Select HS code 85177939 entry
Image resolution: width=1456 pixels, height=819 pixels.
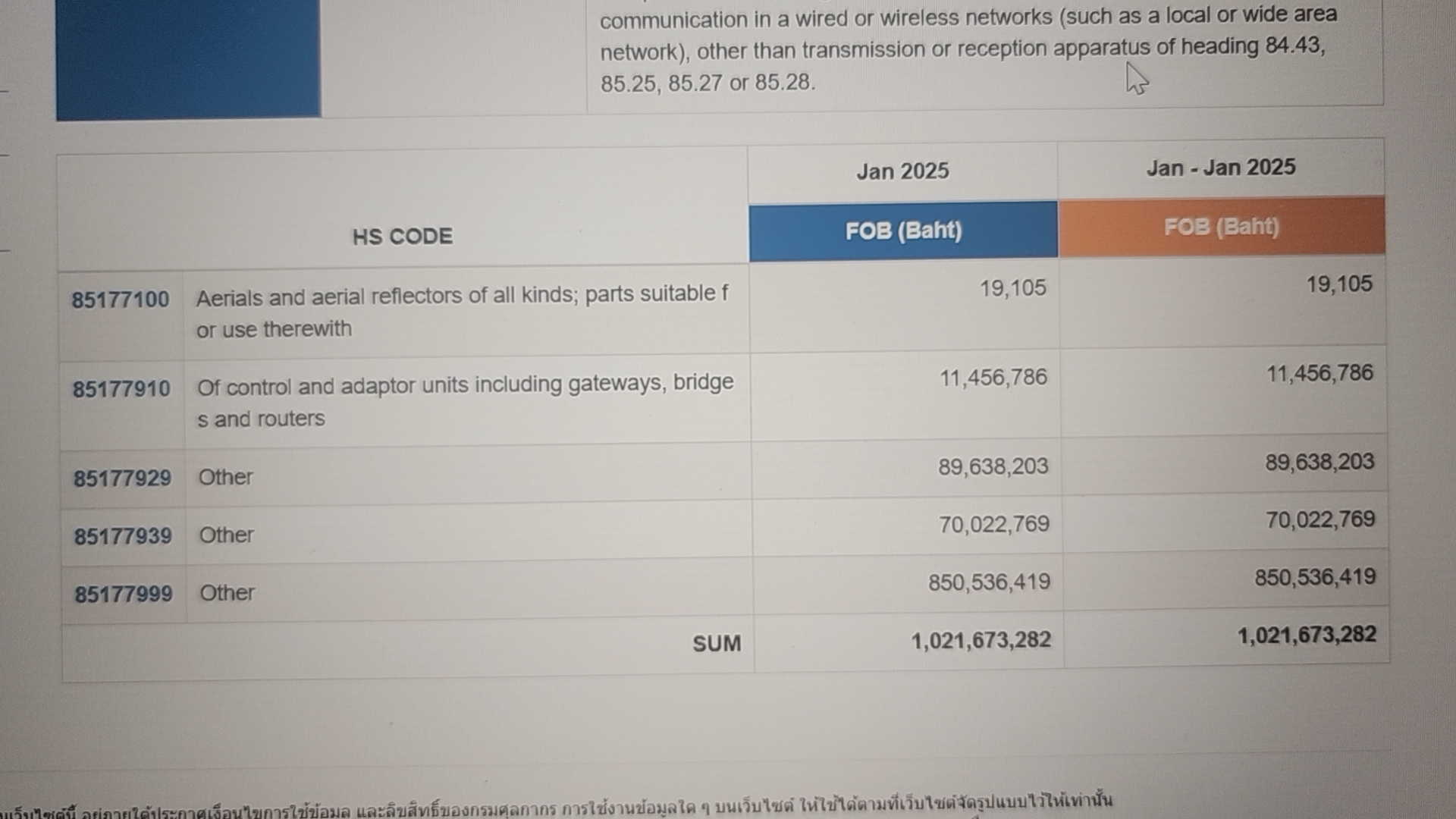tap(123, 536)
